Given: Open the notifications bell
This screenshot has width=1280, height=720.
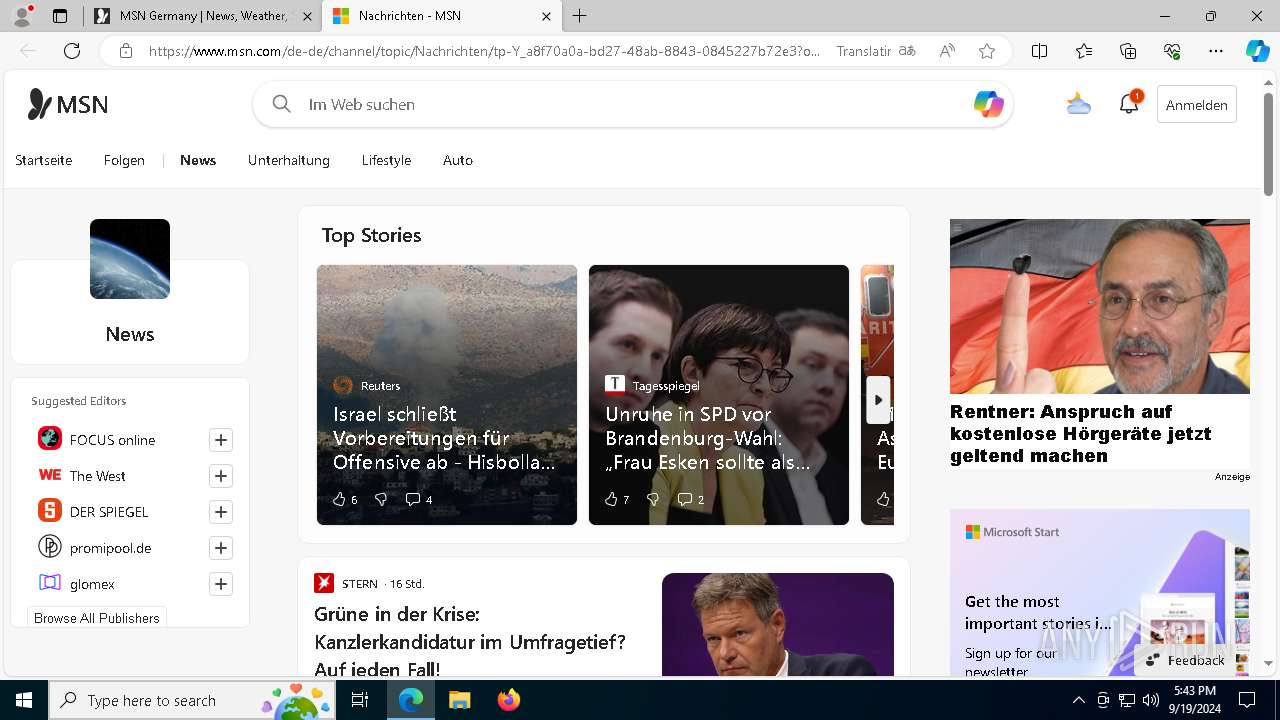Looking at the screenshot, I should tap(1129, 103).
